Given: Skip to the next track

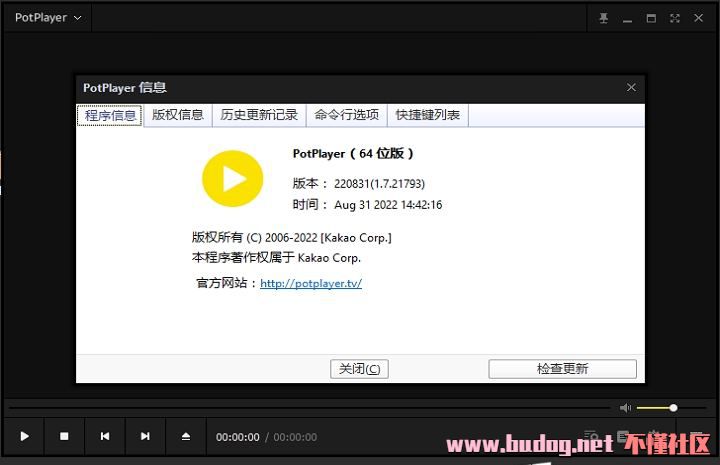Looking at the screenshot, I should click(145, 436).
